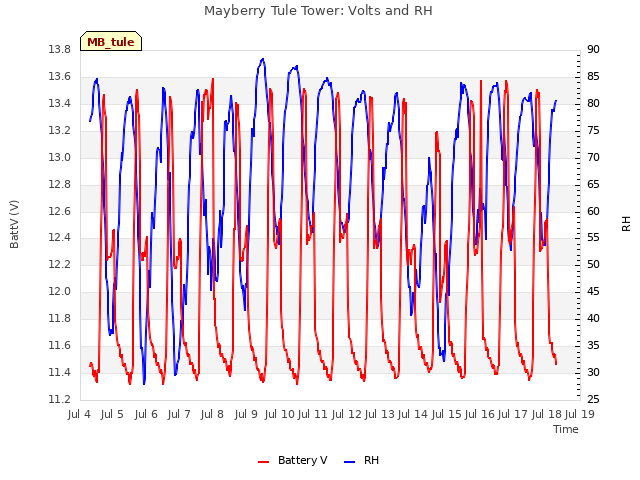Screen dimensions: 640x480
Task: Click the Jul 16 tick label
Action: click(x=480, y=414)
